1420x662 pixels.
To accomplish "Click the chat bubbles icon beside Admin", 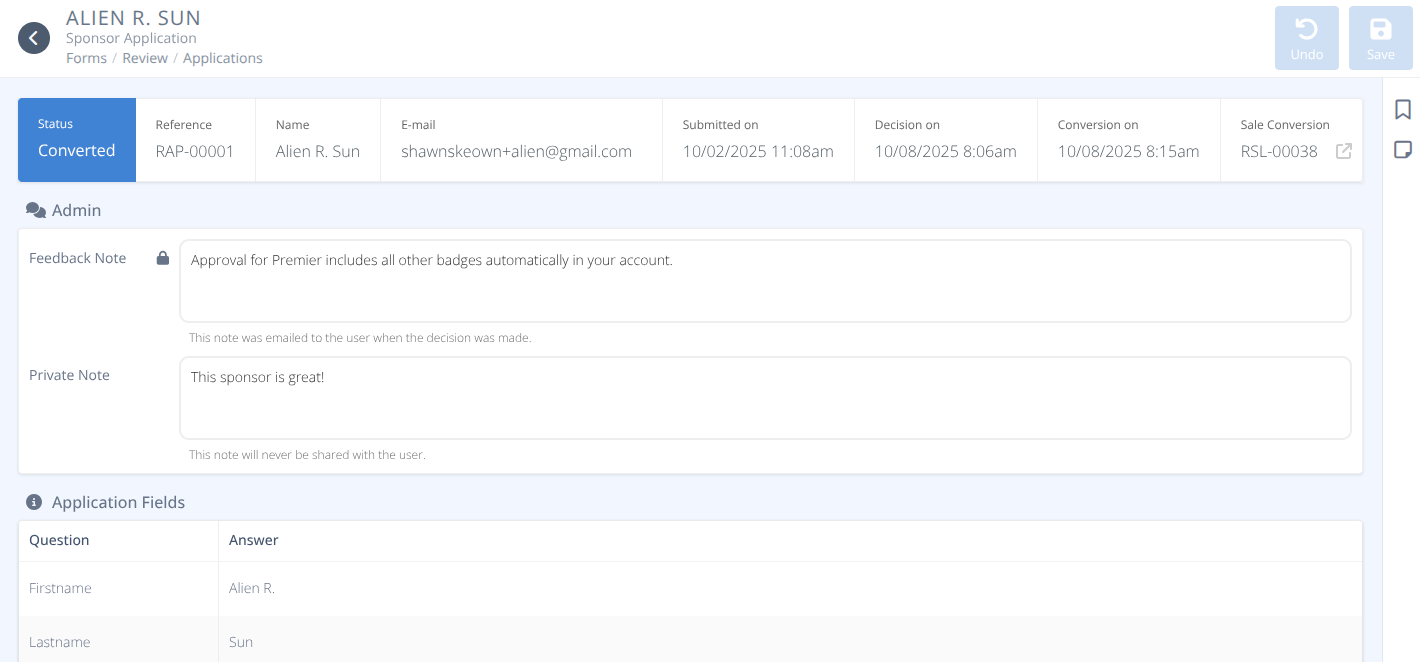I will click(x=36, y=209).
